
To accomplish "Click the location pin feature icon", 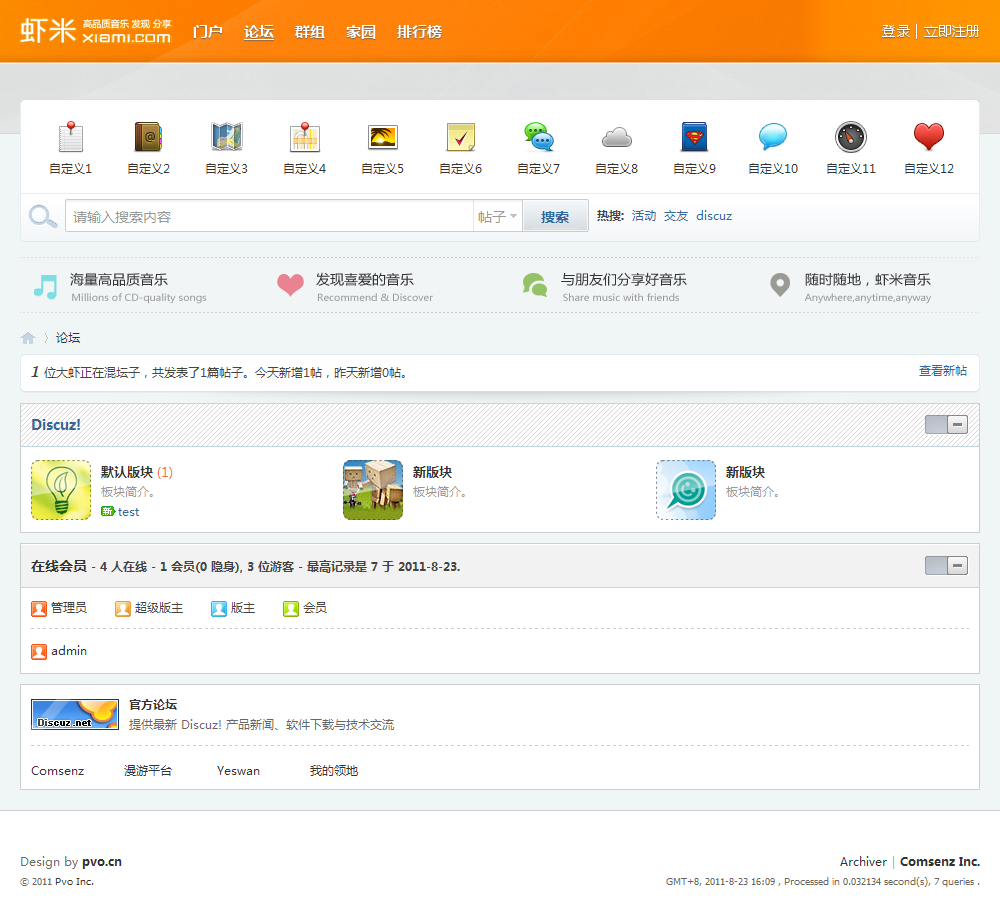I will click(x=780, y=285).
